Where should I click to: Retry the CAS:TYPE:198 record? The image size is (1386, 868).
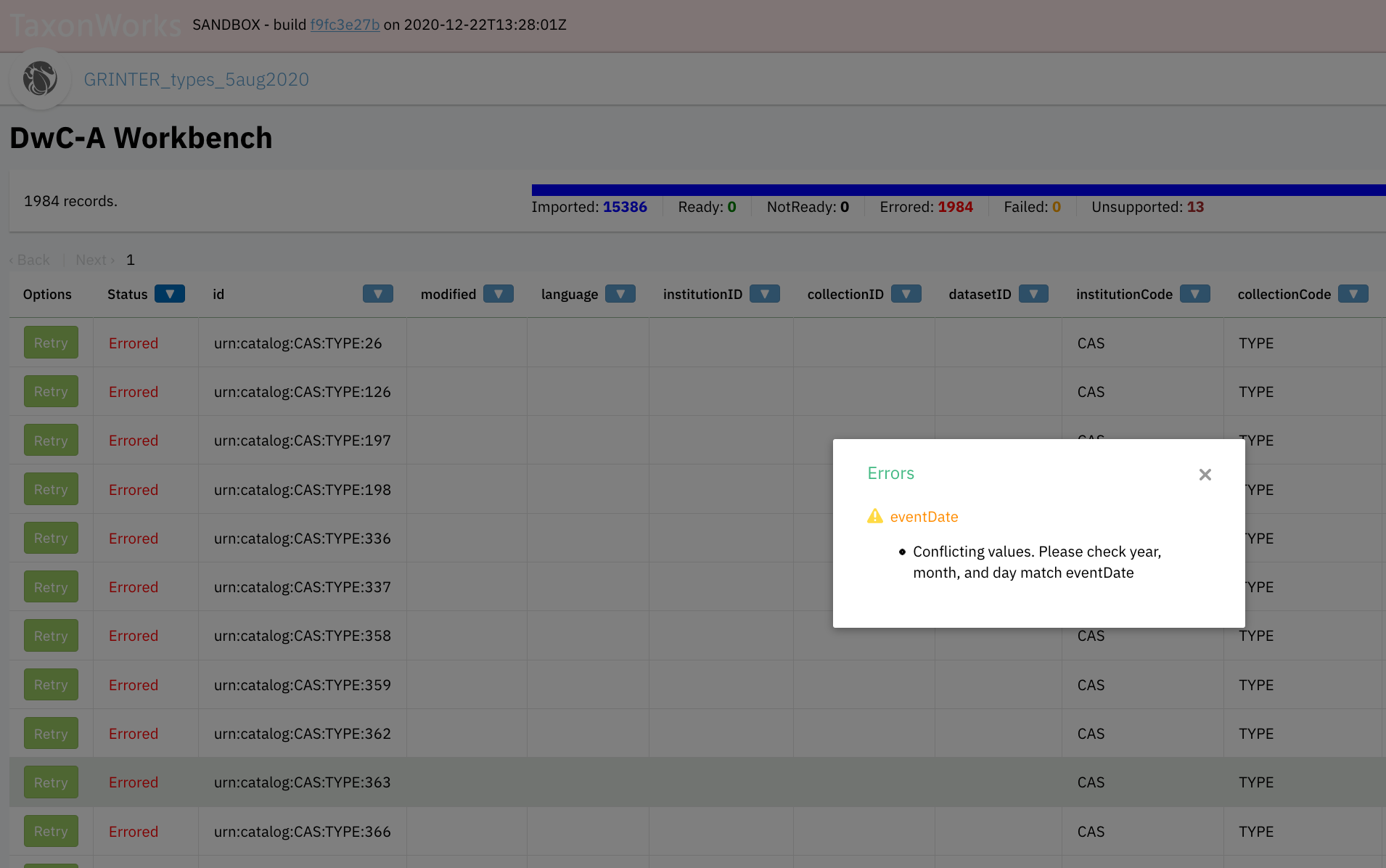tap(51, 489)
